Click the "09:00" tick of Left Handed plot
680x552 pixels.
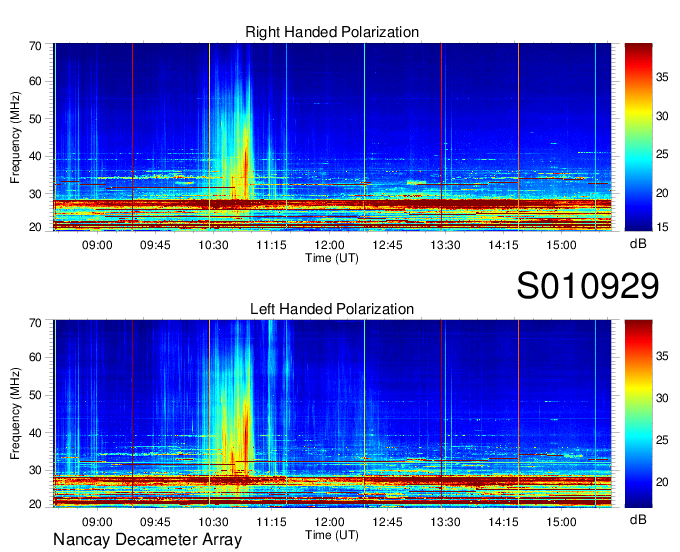(97, 522)
